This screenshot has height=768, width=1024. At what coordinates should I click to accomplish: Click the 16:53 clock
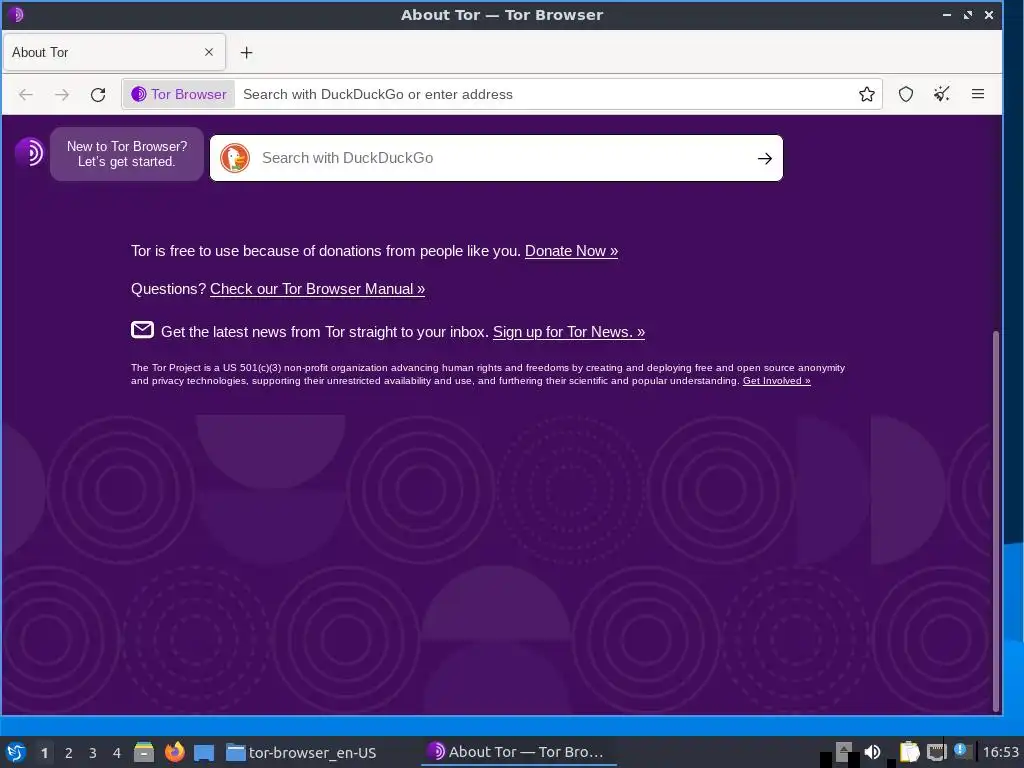[x=1000, y=752]
